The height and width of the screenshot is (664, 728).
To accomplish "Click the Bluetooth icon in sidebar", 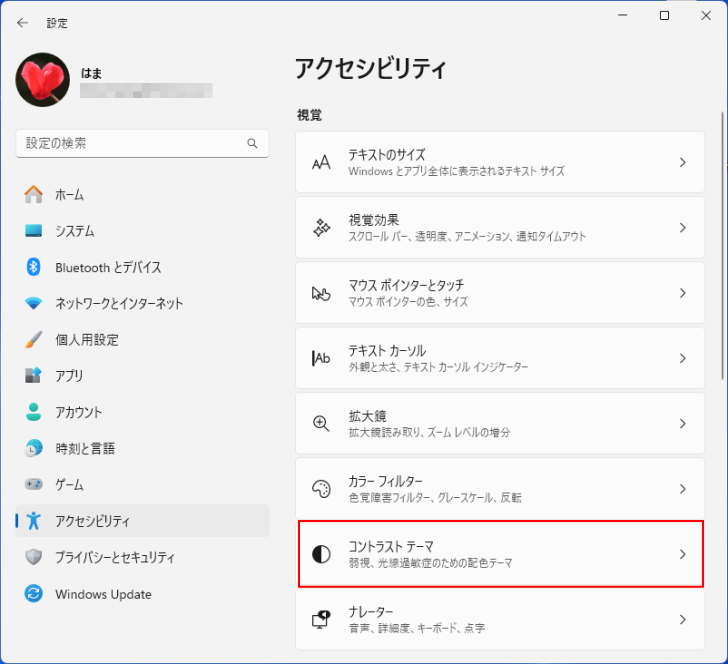I will coord(33,267).
